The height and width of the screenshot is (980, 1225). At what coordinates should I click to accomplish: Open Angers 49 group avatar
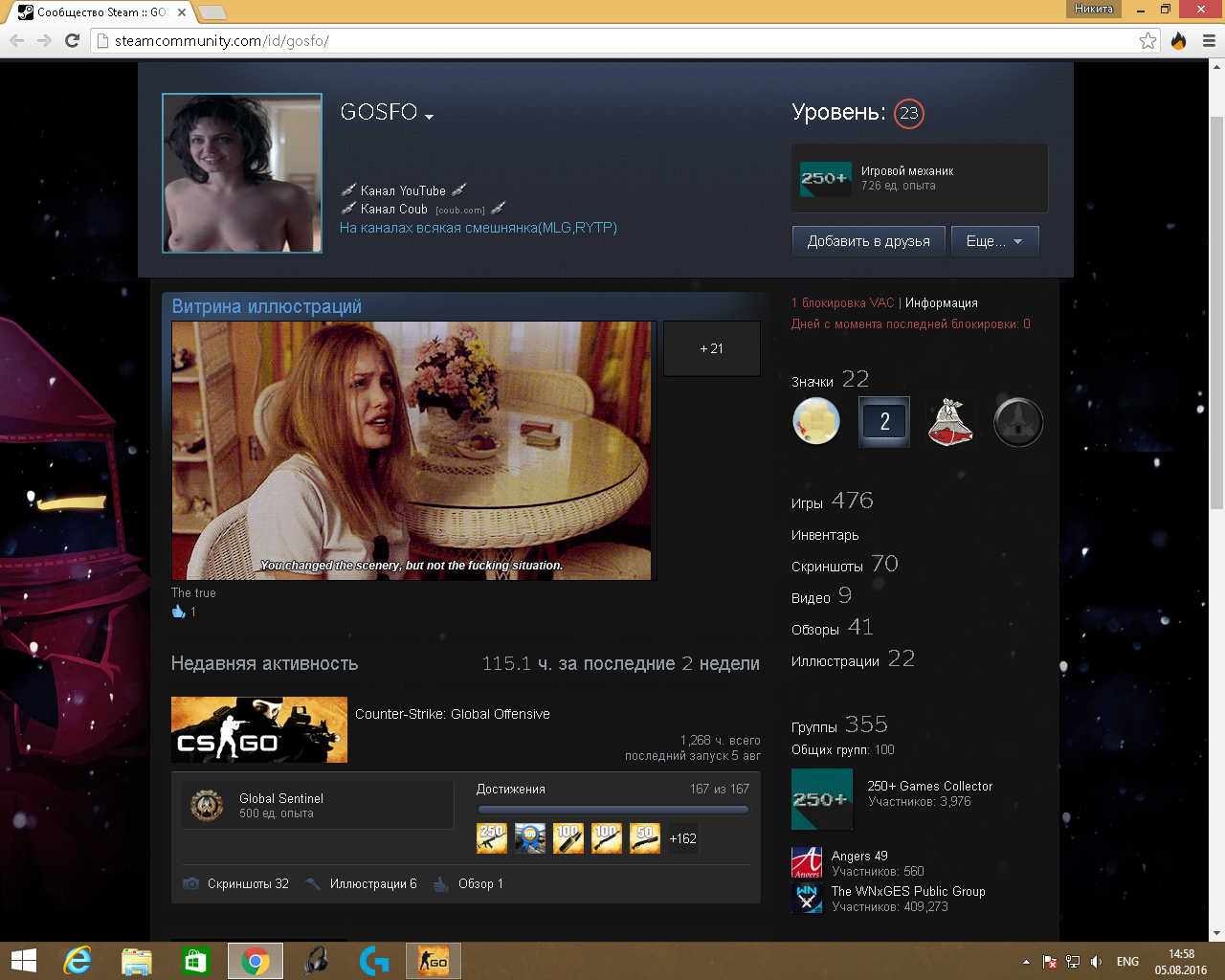pyautogui.click(x=807, y=862)
